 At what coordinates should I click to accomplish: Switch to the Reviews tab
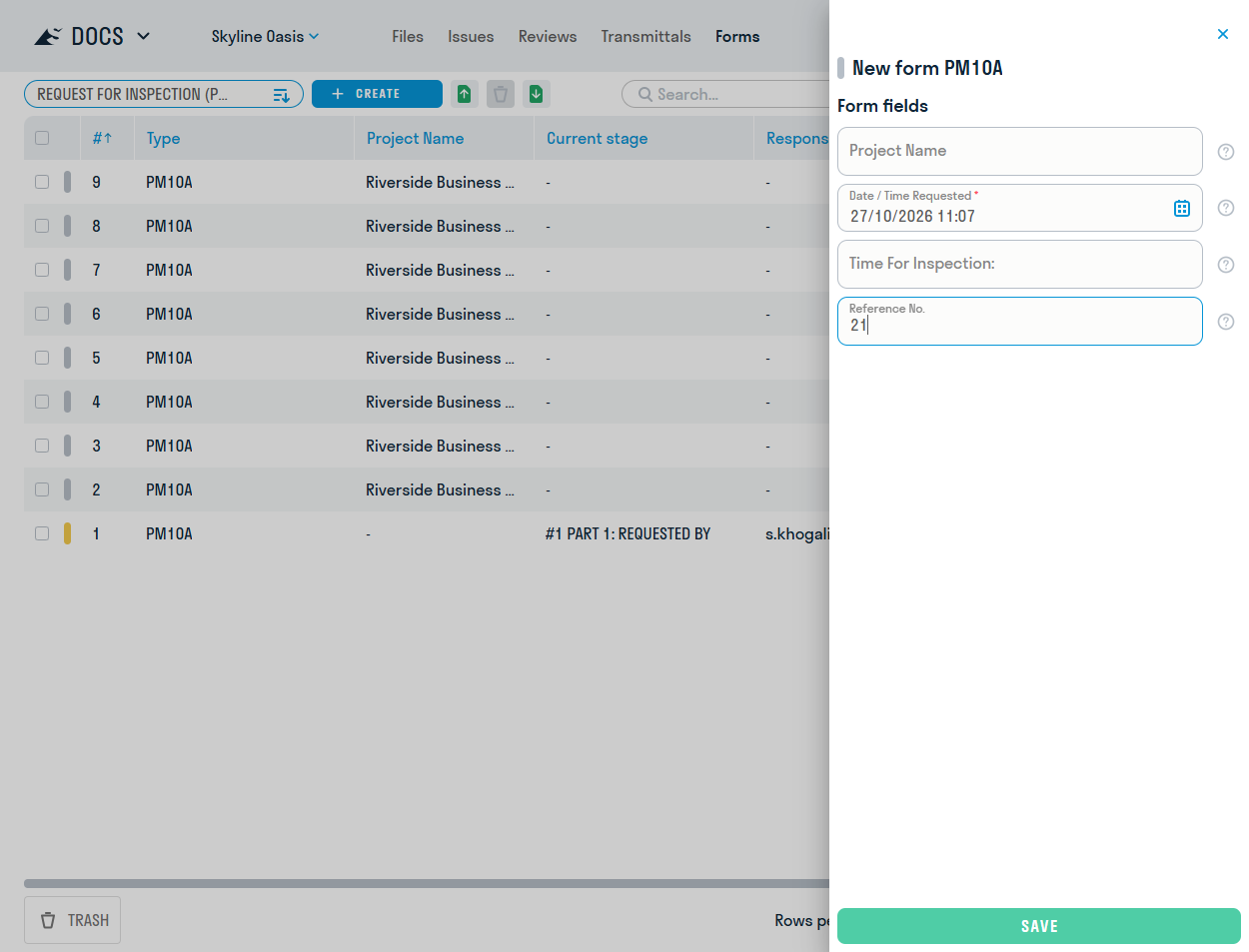click(x=548, y=37)
